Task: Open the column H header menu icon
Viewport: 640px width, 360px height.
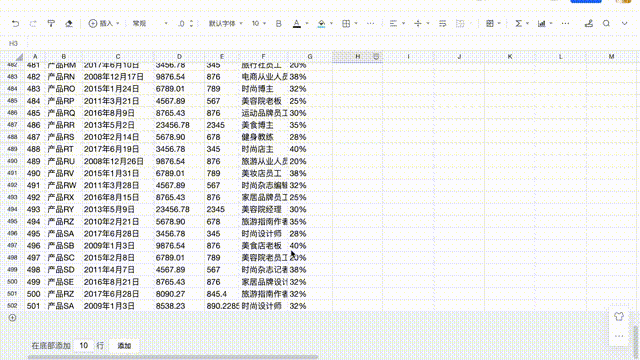Action: (376, 57)
